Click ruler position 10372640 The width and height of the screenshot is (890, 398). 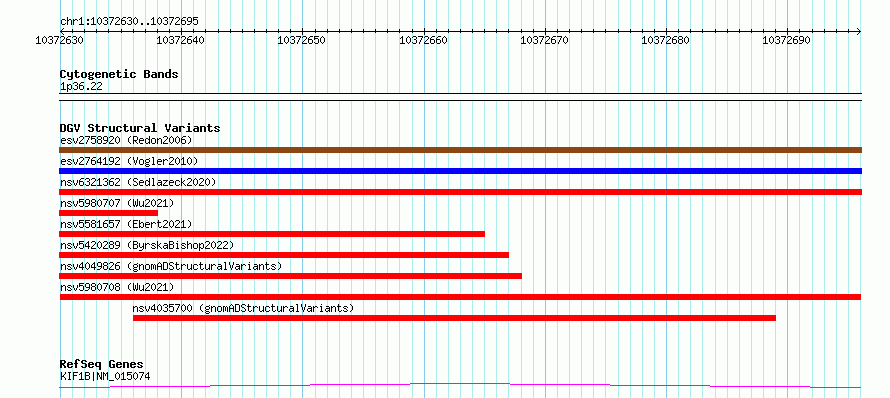coord(180,40)
